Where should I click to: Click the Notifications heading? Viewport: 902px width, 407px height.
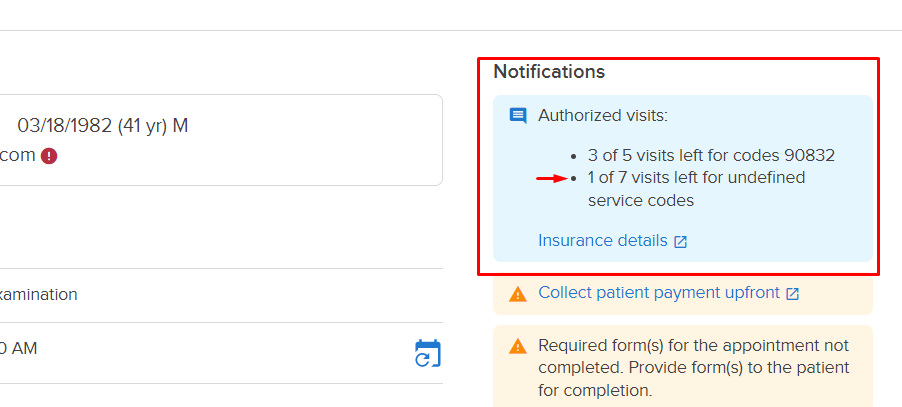(x=549, y=72)
